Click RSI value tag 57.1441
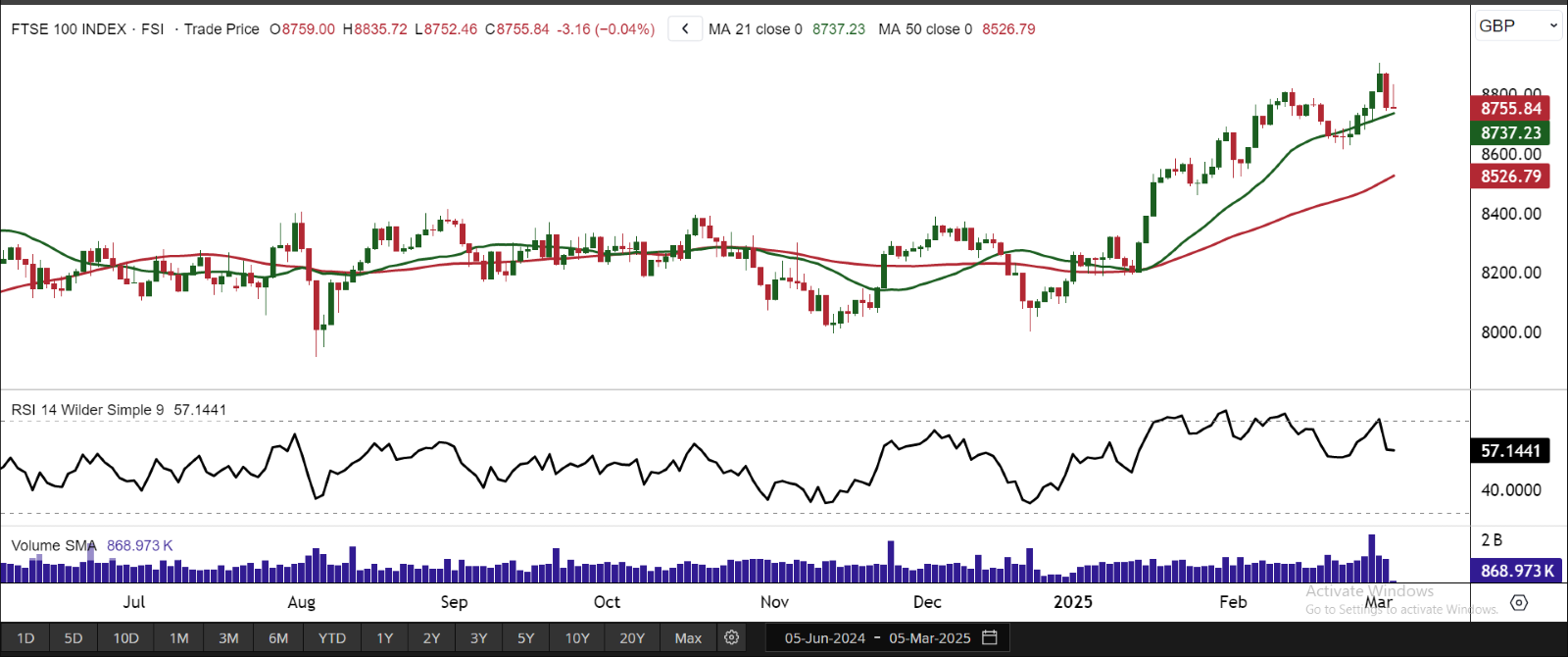 [x=1510, y=451]
